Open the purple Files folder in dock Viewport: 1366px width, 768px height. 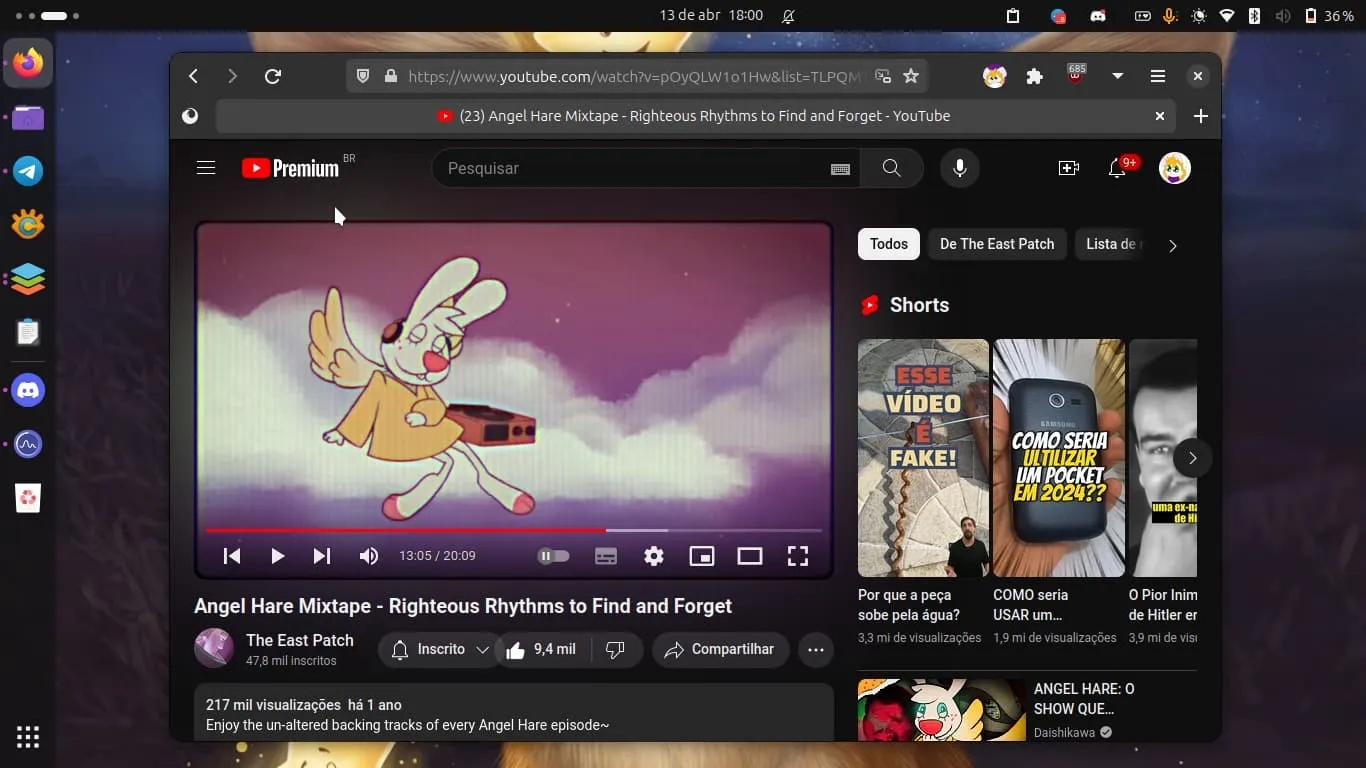point(28,118)
